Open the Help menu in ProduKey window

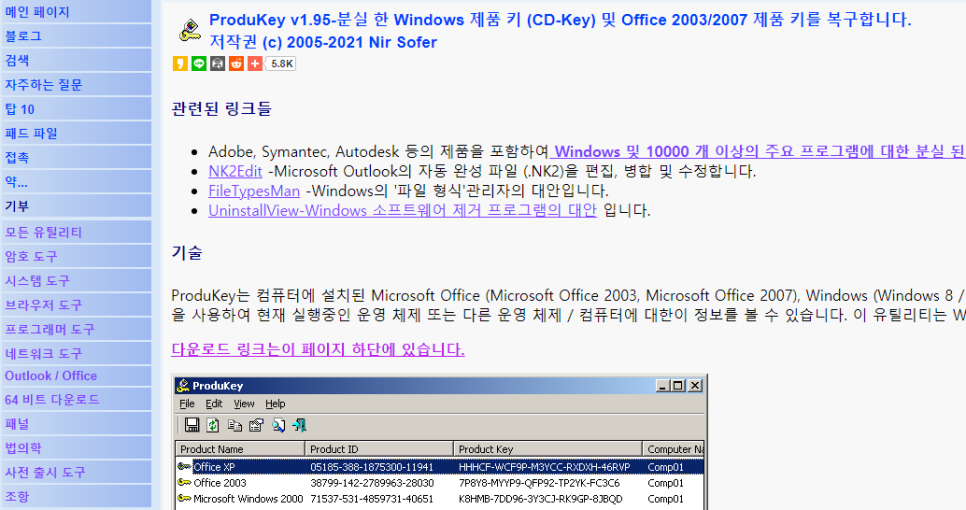coord(275,404)
